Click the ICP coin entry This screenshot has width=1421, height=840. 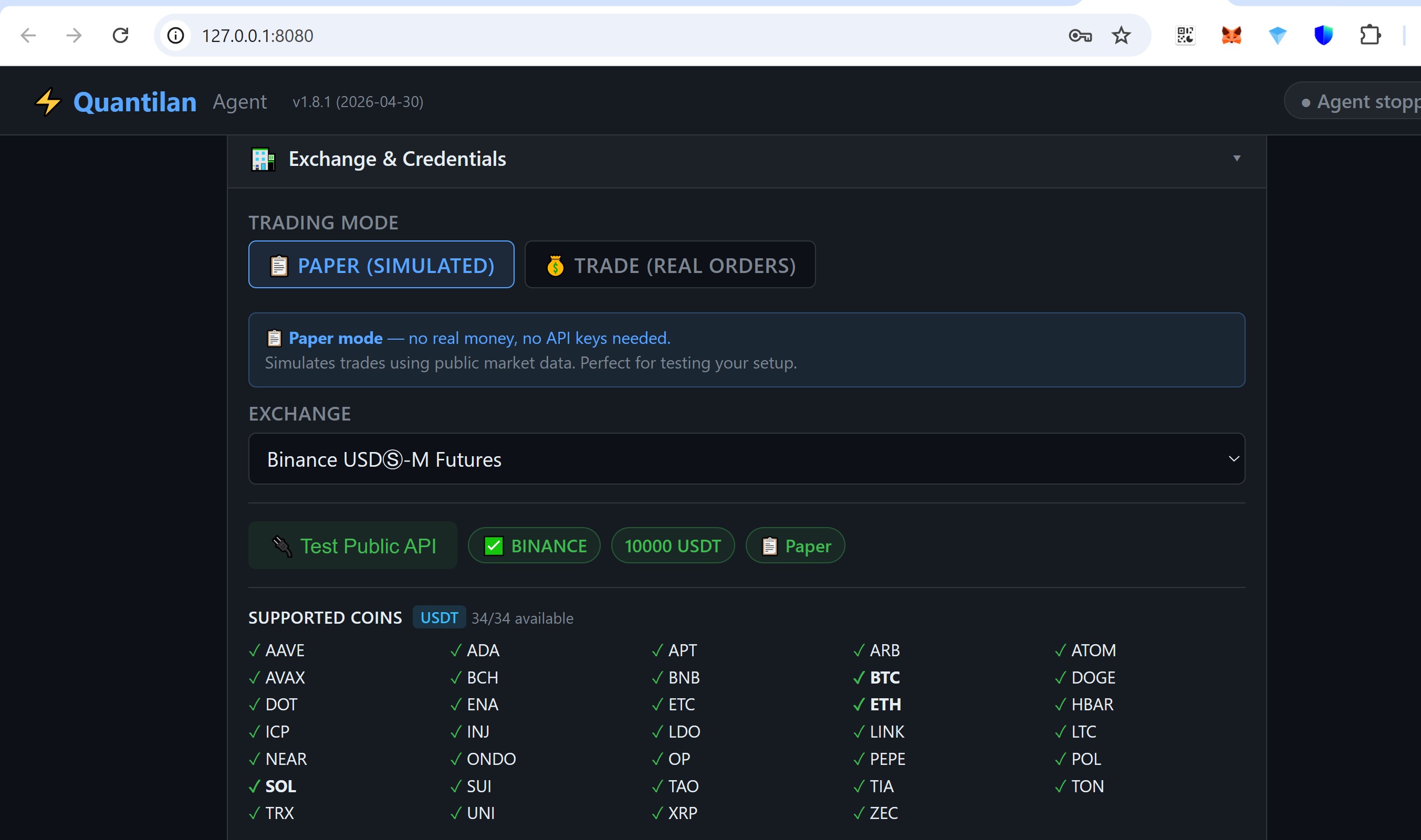[x=269, y=732]
